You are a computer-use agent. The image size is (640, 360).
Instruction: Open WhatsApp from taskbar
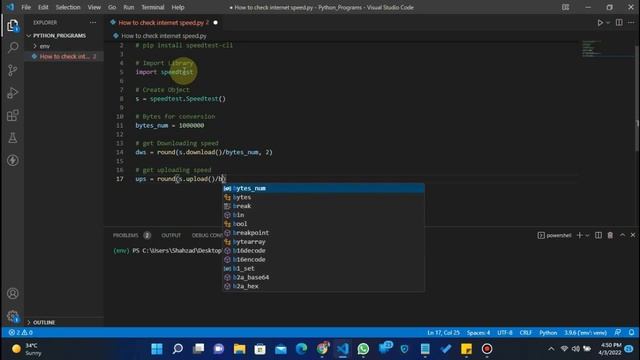point(363,349)
